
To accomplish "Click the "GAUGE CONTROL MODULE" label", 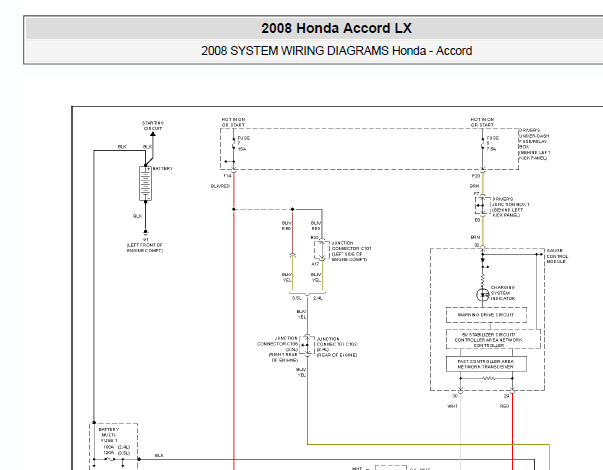I will (x=557, y=256).
